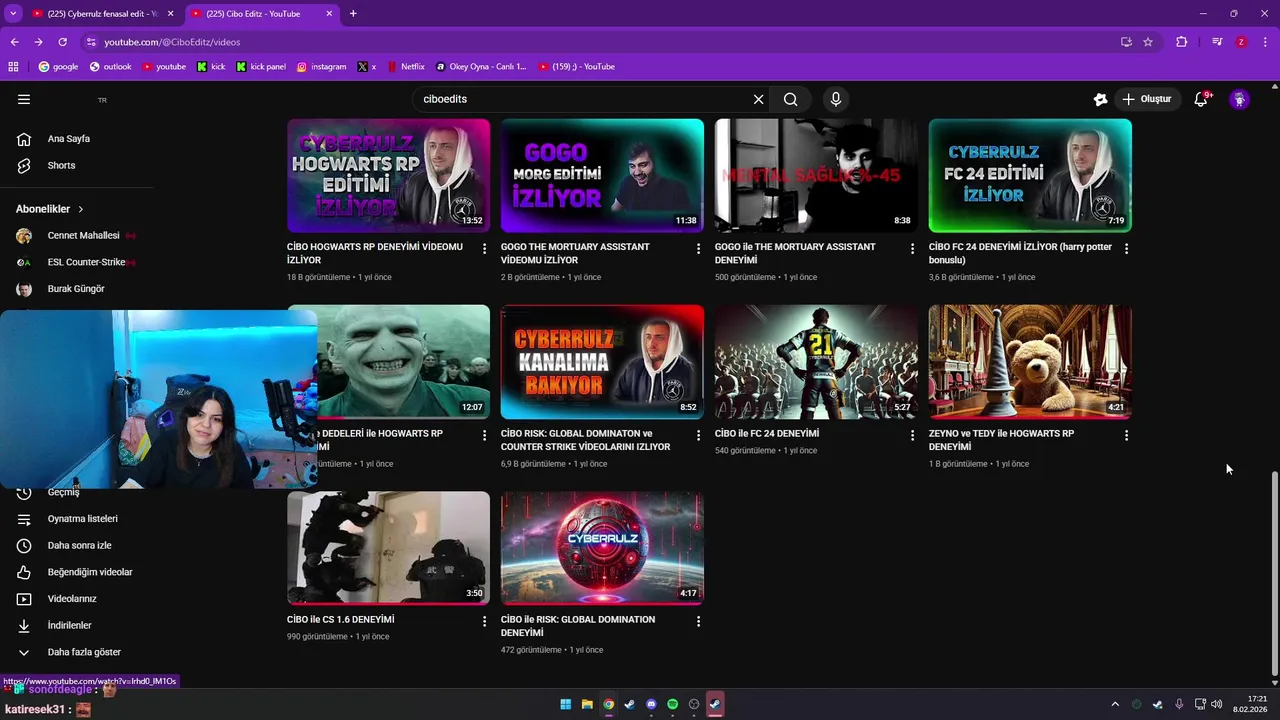
Task: Switch to the Cyberrulz fenasal edit tab
Action: (101, 14)
